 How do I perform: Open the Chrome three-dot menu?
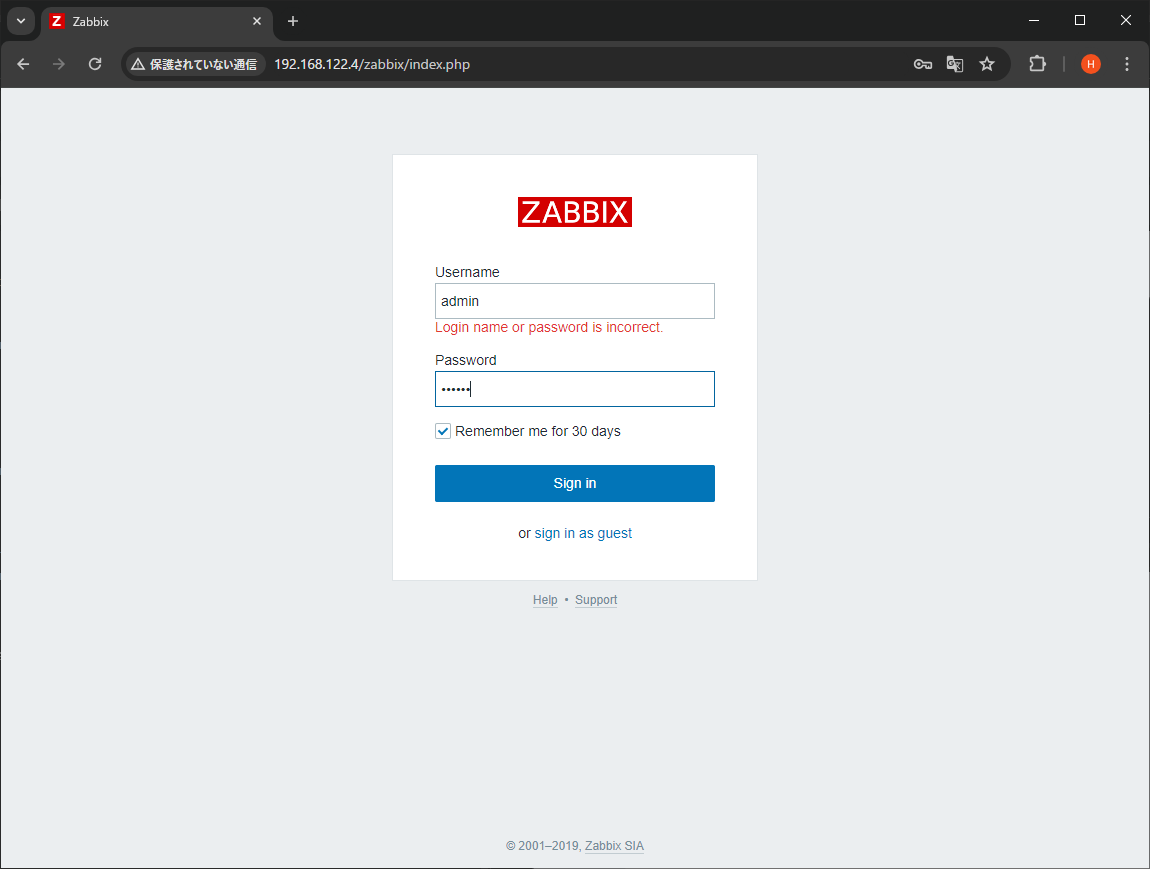pos(1127,65)
